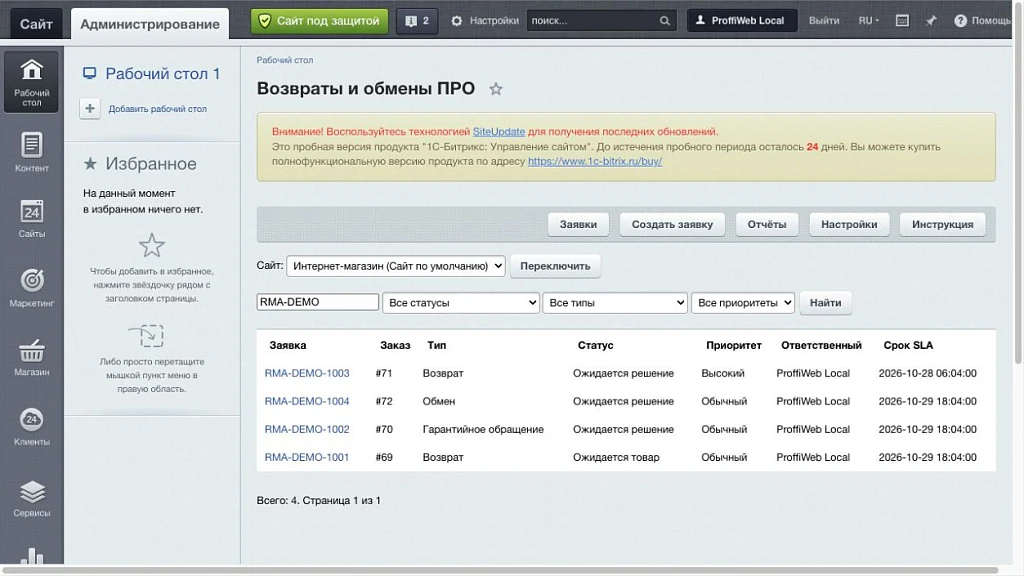Click order number #72 cell

(384, 401)
